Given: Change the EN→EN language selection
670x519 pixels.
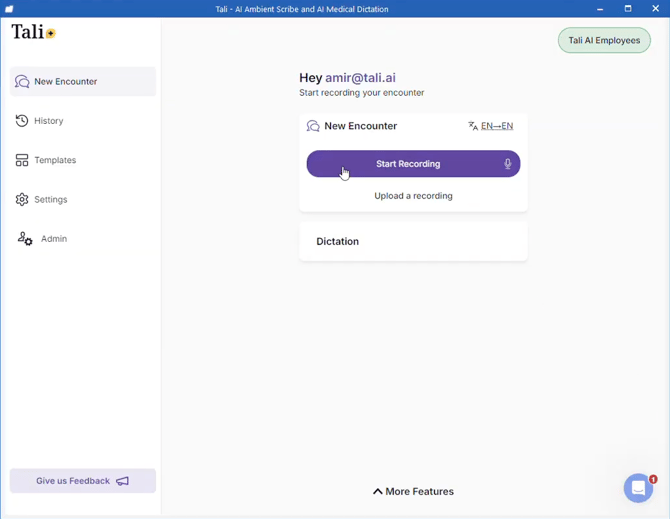Looking at the screenshot, I should [x=497, y=127].
